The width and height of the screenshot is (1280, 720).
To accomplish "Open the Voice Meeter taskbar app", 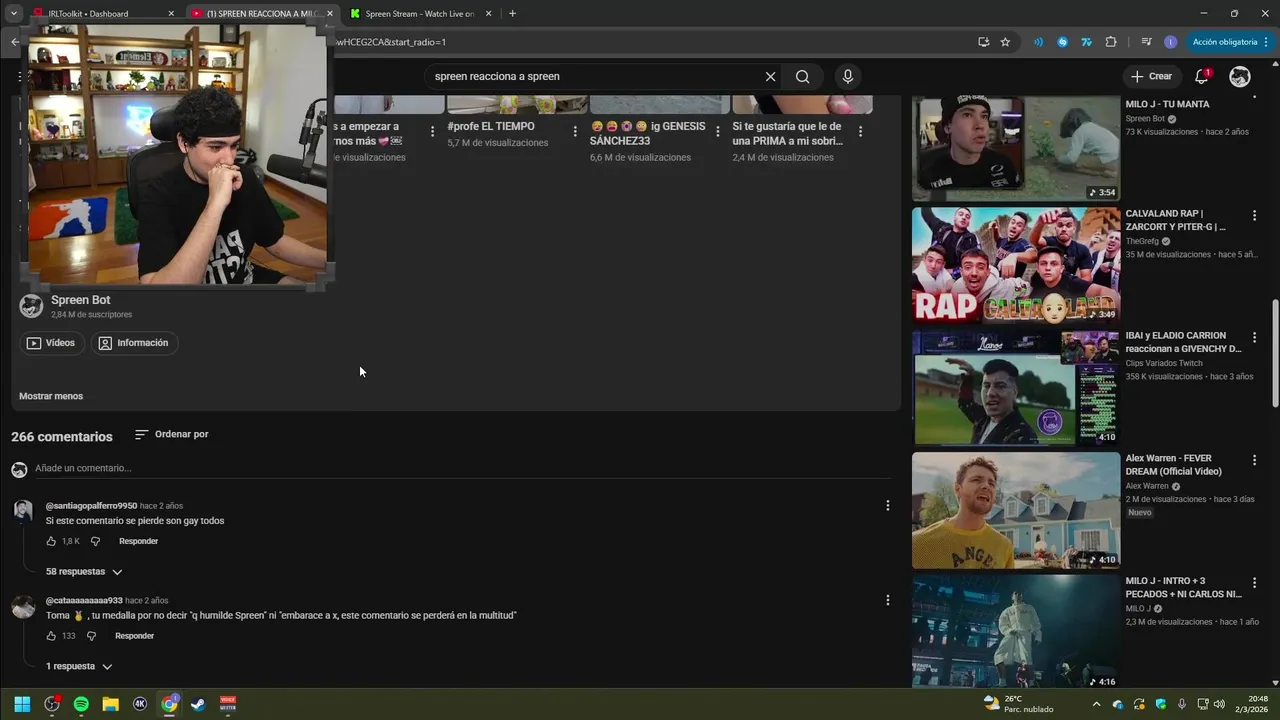I will [x=228, y=704].
